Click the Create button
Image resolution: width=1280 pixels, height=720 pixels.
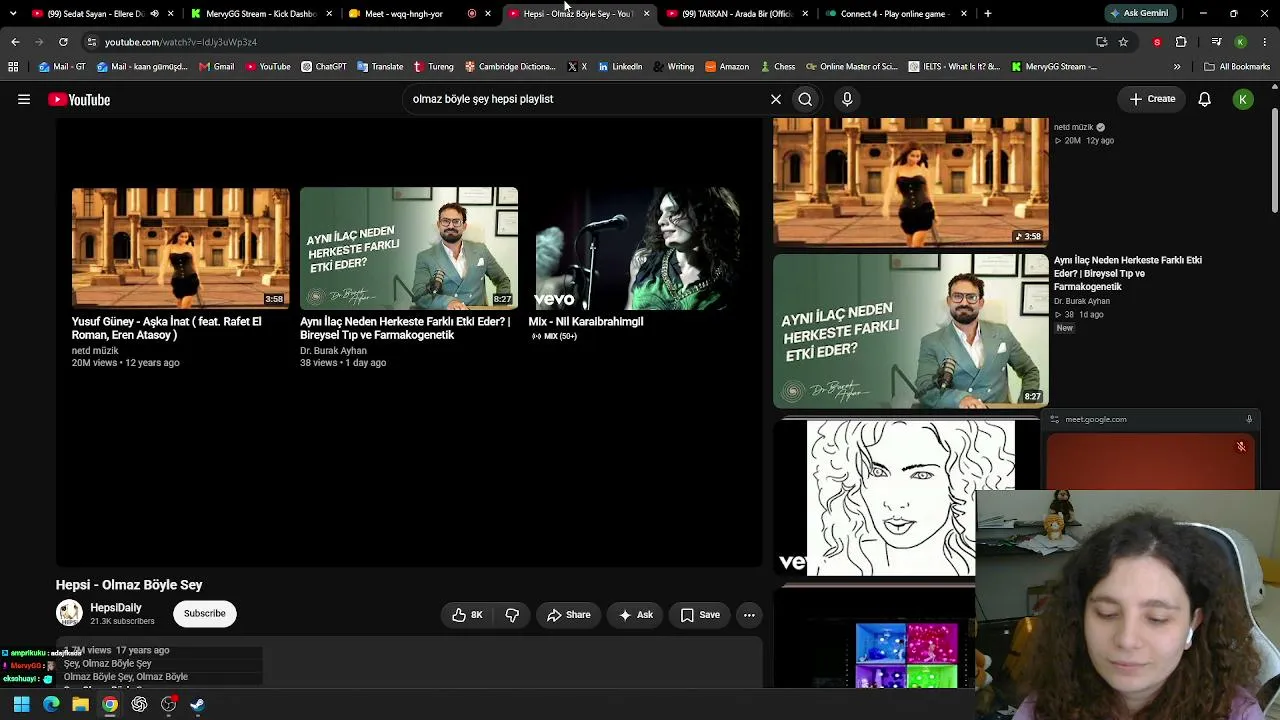tap(1152, 99)
